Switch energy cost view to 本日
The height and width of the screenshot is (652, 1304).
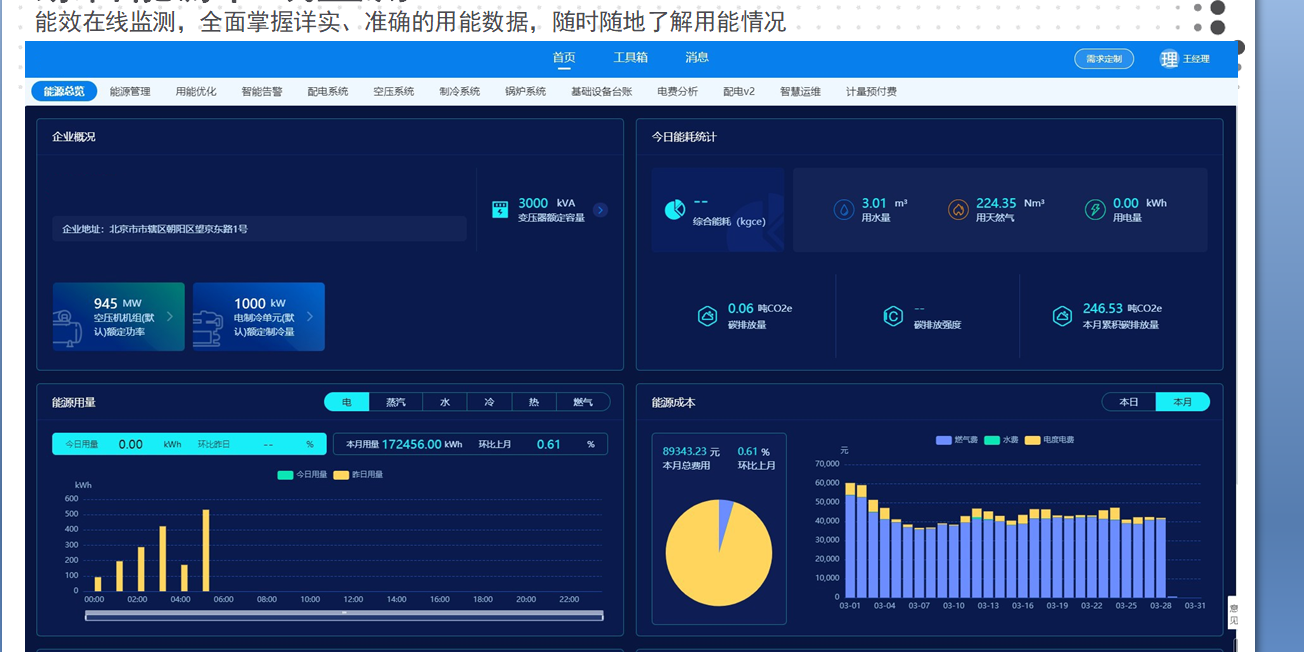click(1129, 402)
